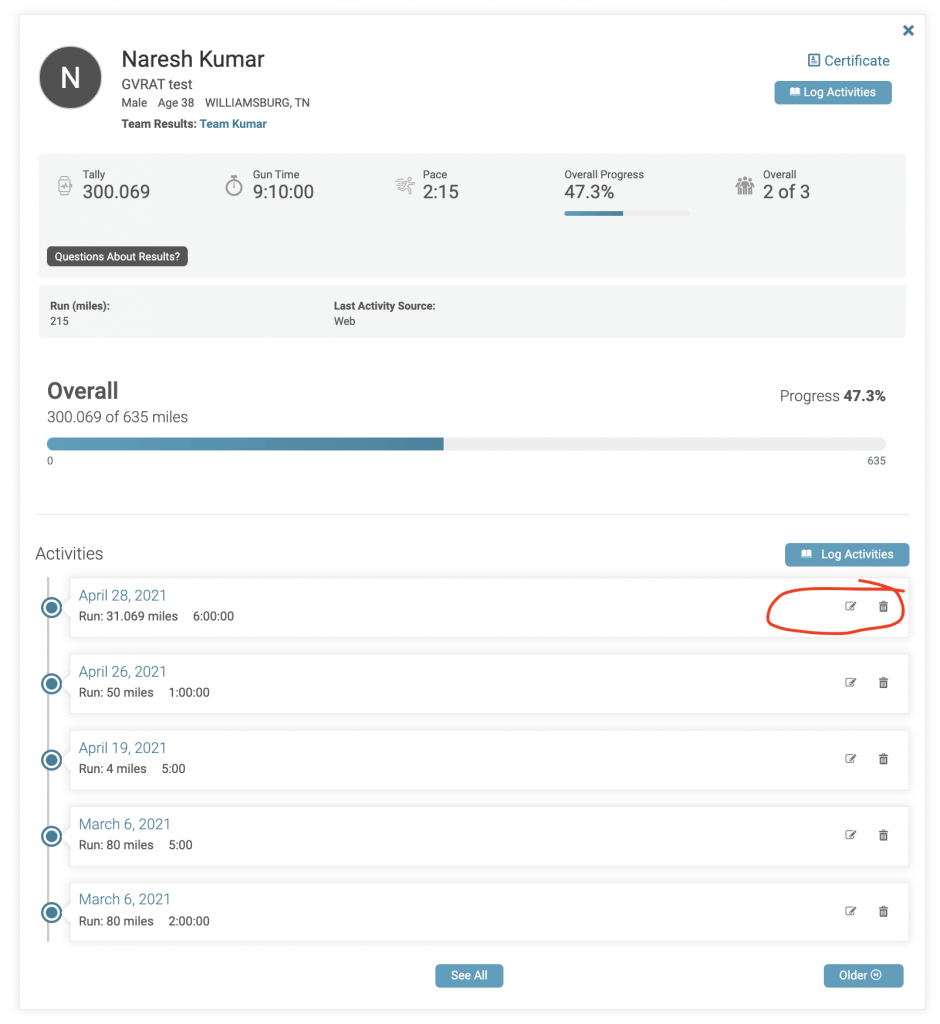
Task: Click the Overall 635-mile progress bar
Action: coord(466,444)
